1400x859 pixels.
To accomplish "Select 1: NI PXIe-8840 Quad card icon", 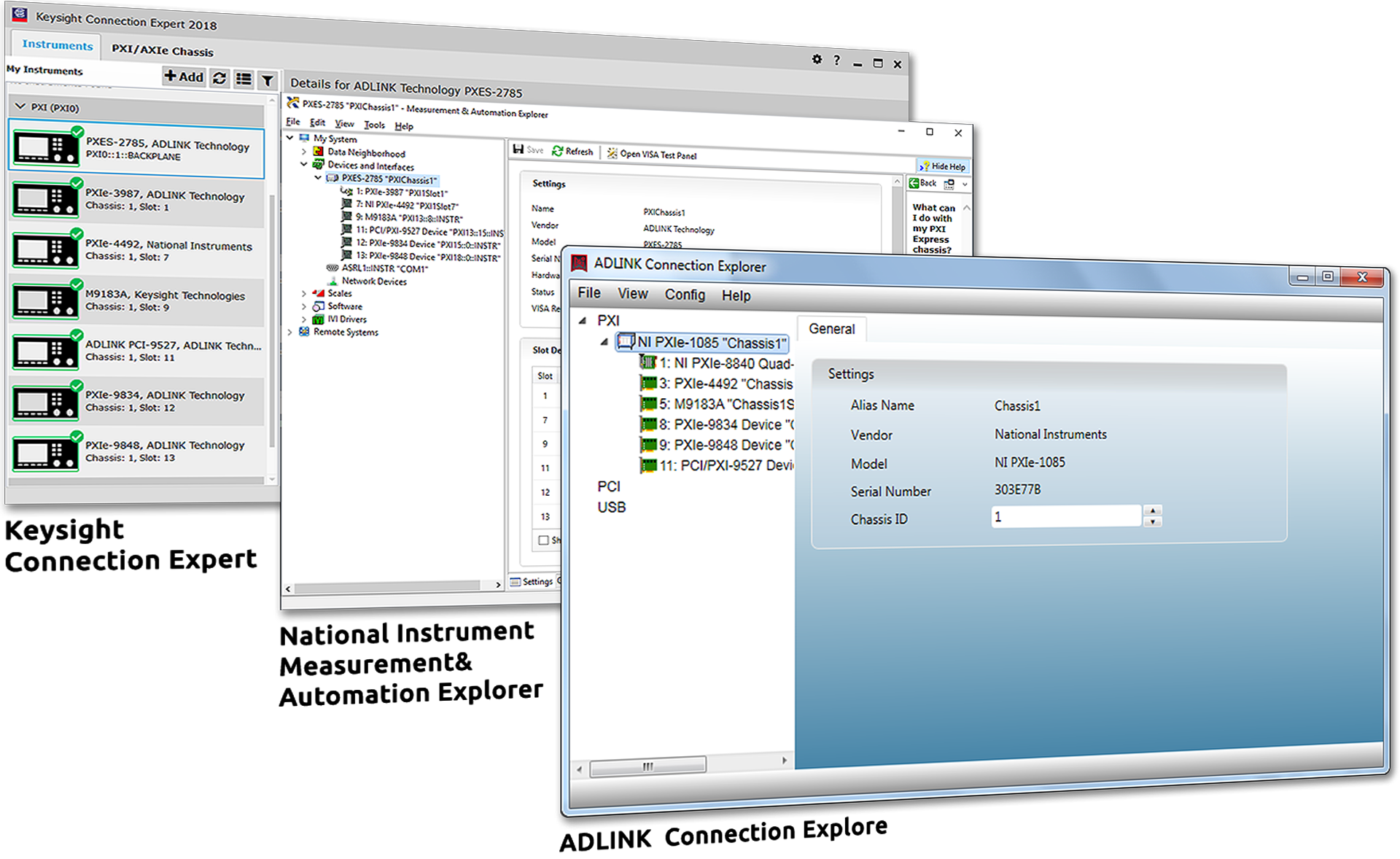I will (648, 362).
